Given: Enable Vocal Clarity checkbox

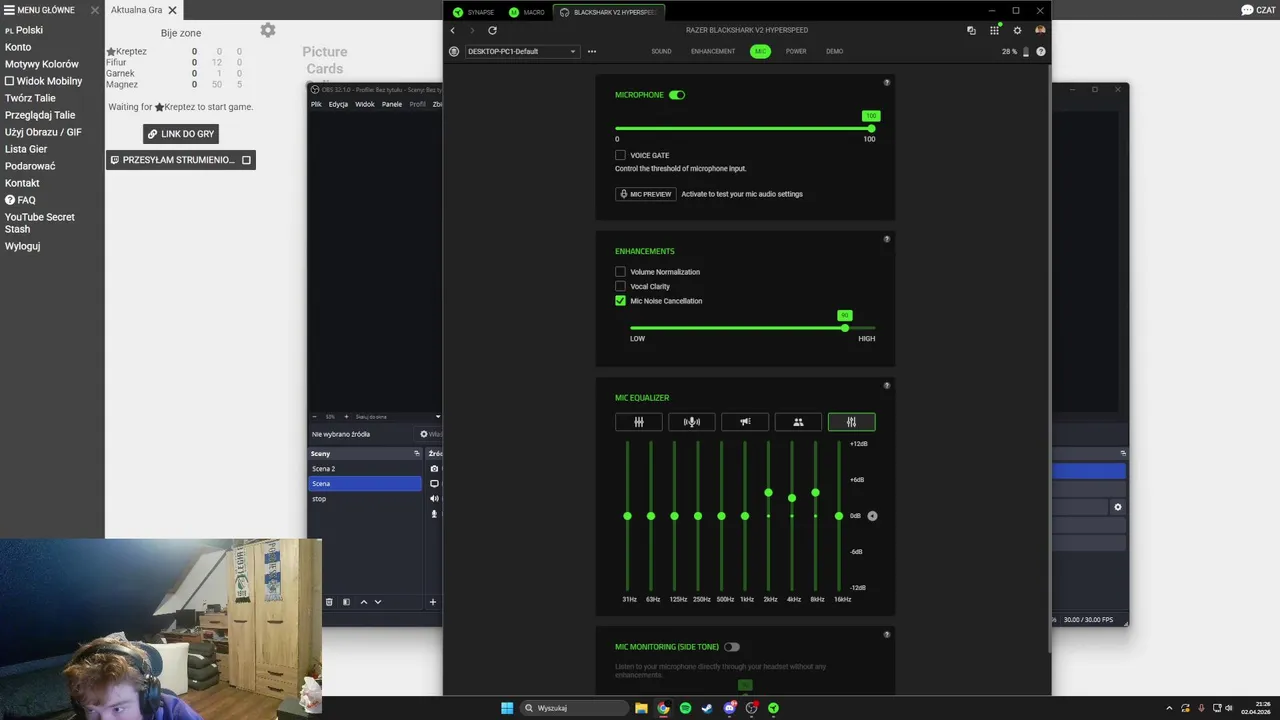Looking at the screenshot, I should (620, 286).
